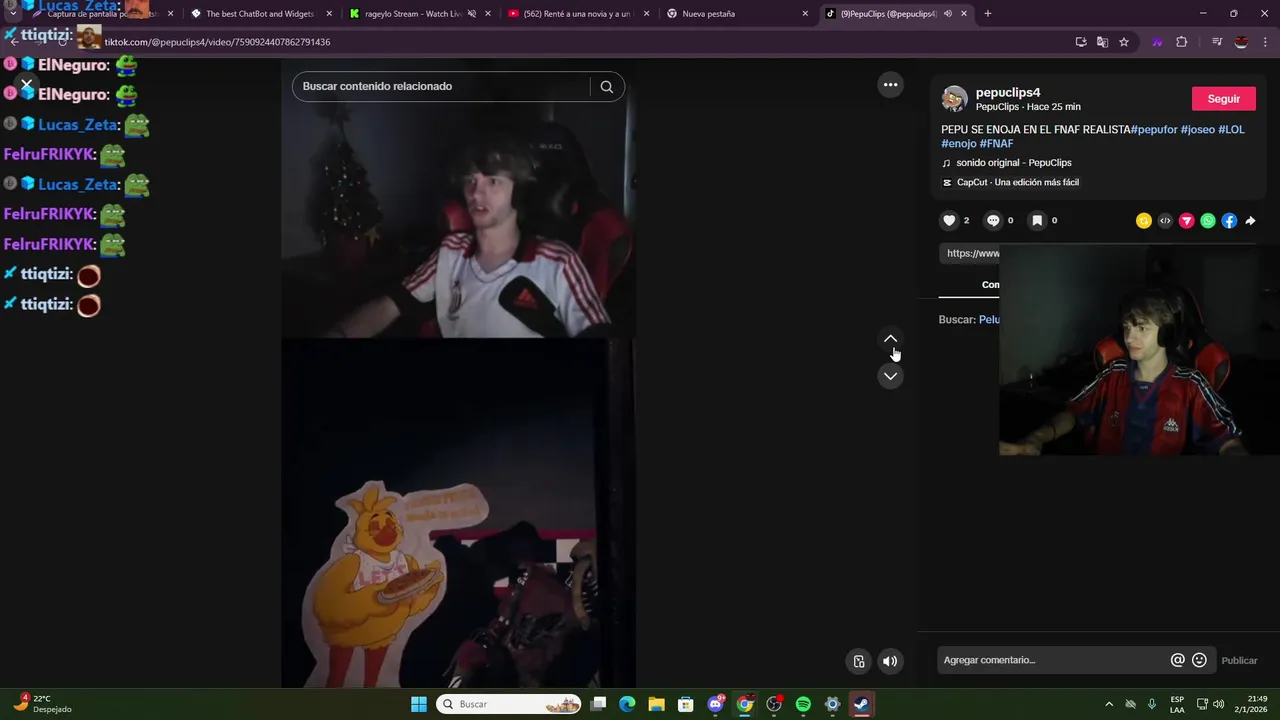Show hidden system tray icons chevron
Viewport: 1280px width, 720px height.
pyautogui.click(x=1108, y=704)
